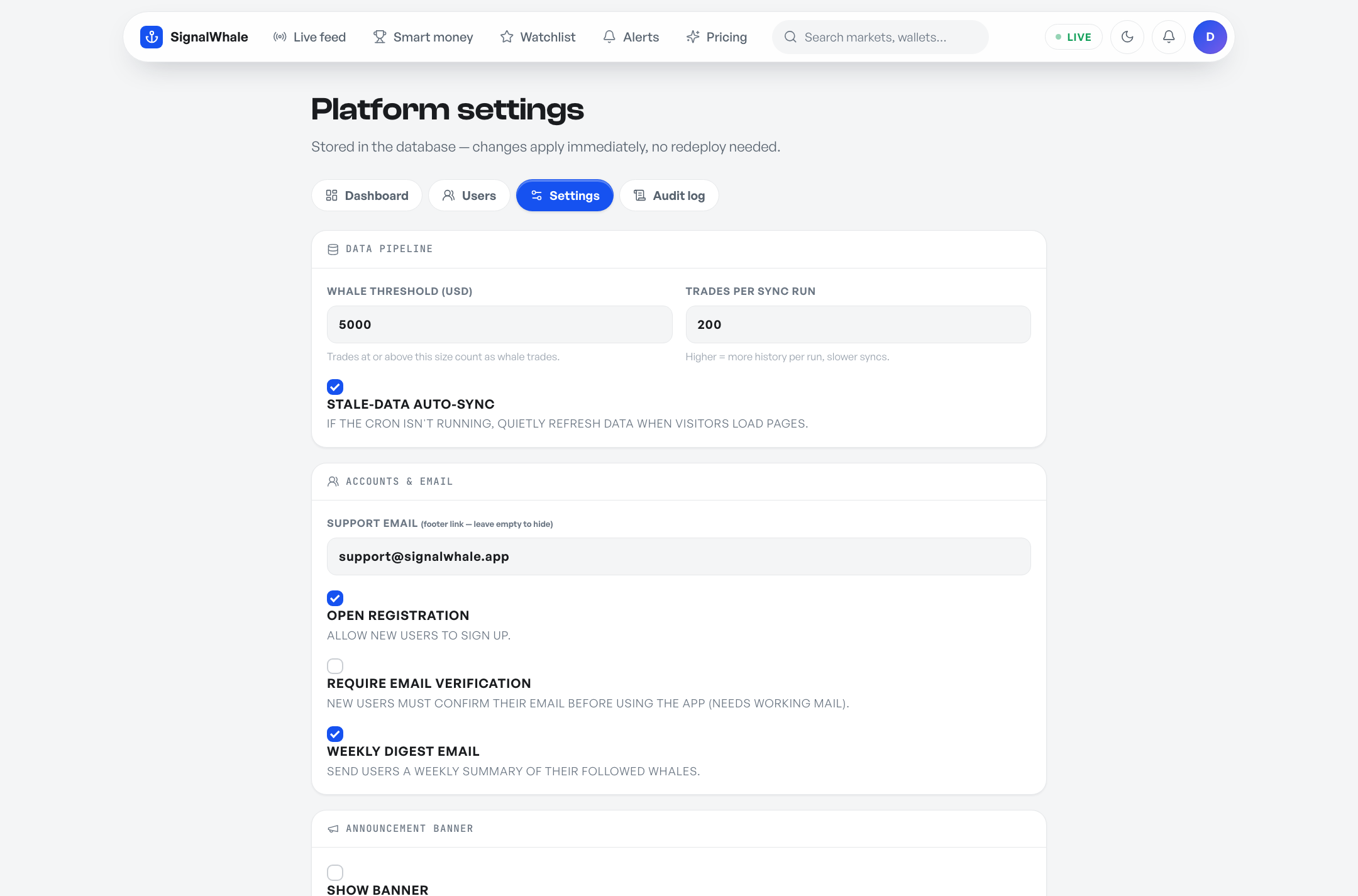Click the Pricing sparkle icon
Viewport: 1358px width, 896px height.
tap(693, 37)
